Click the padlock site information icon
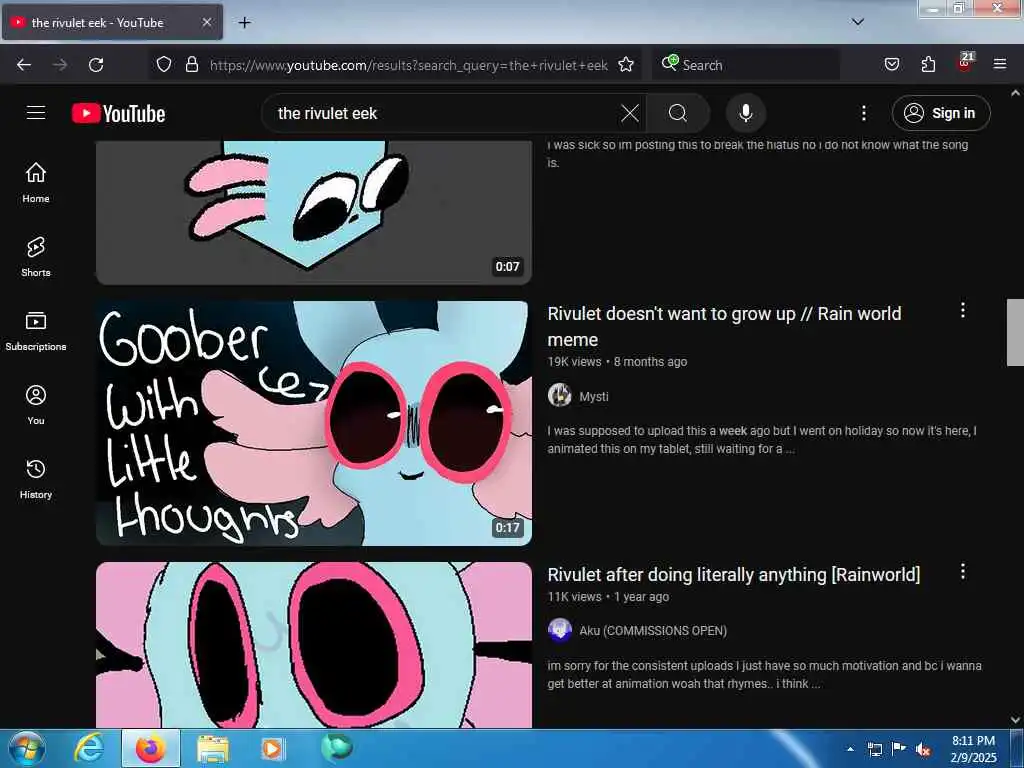The height and width of the screenshot is (768, 1024). tap(191, 64)
